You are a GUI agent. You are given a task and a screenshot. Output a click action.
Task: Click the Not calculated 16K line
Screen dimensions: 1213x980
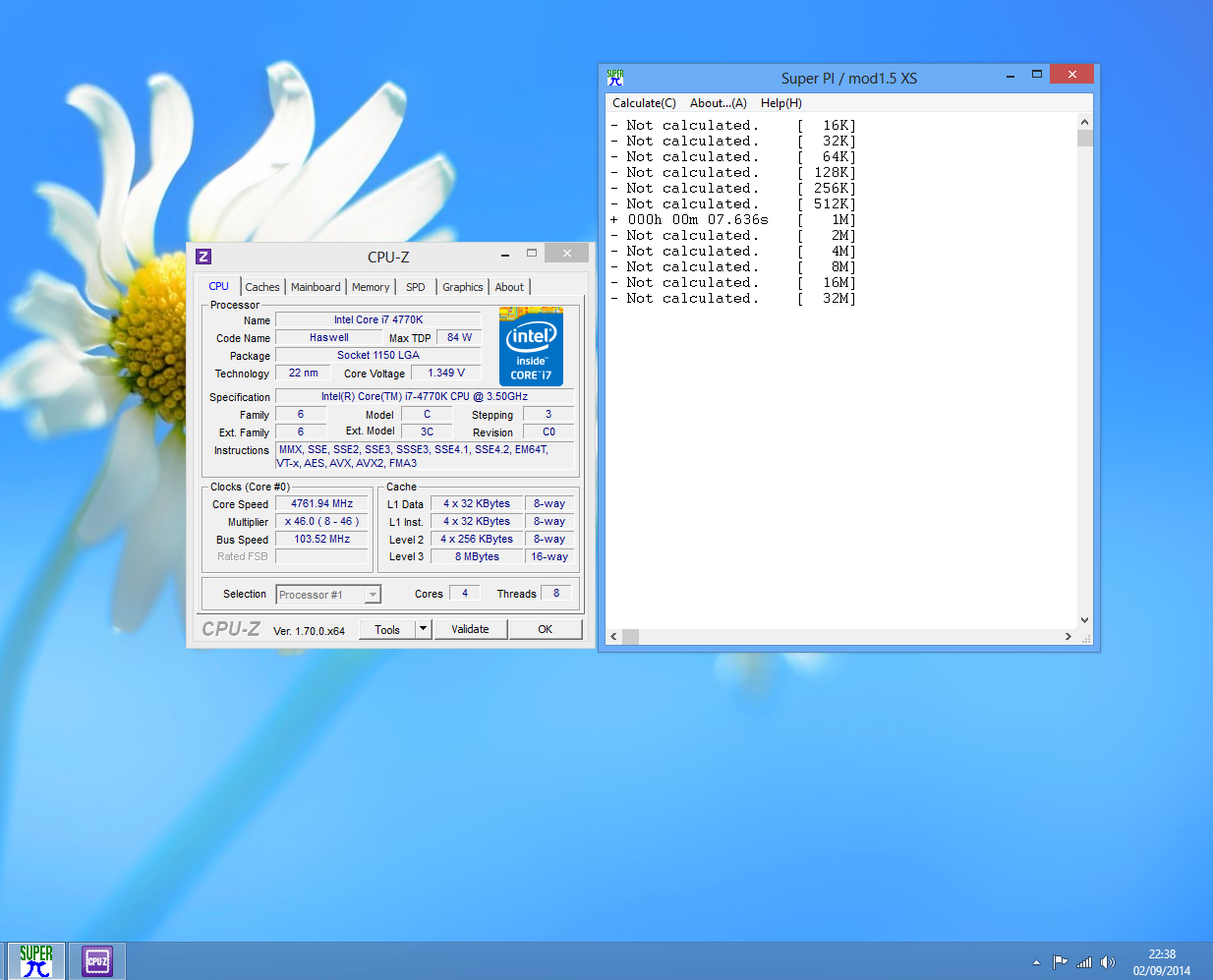click(x=733, y=126)
